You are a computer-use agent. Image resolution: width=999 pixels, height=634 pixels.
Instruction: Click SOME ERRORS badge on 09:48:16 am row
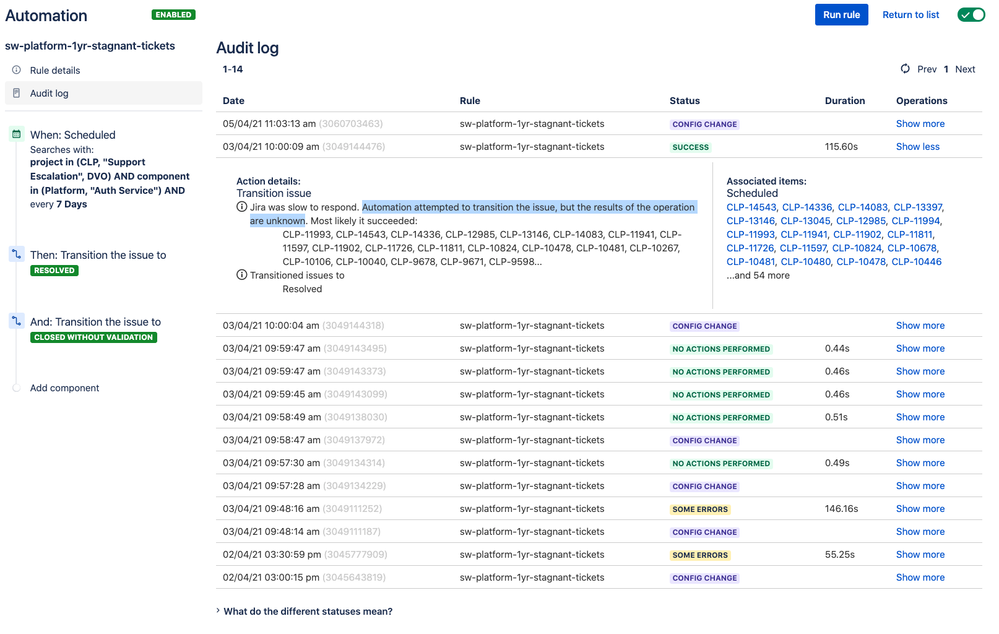pos(700,510)
